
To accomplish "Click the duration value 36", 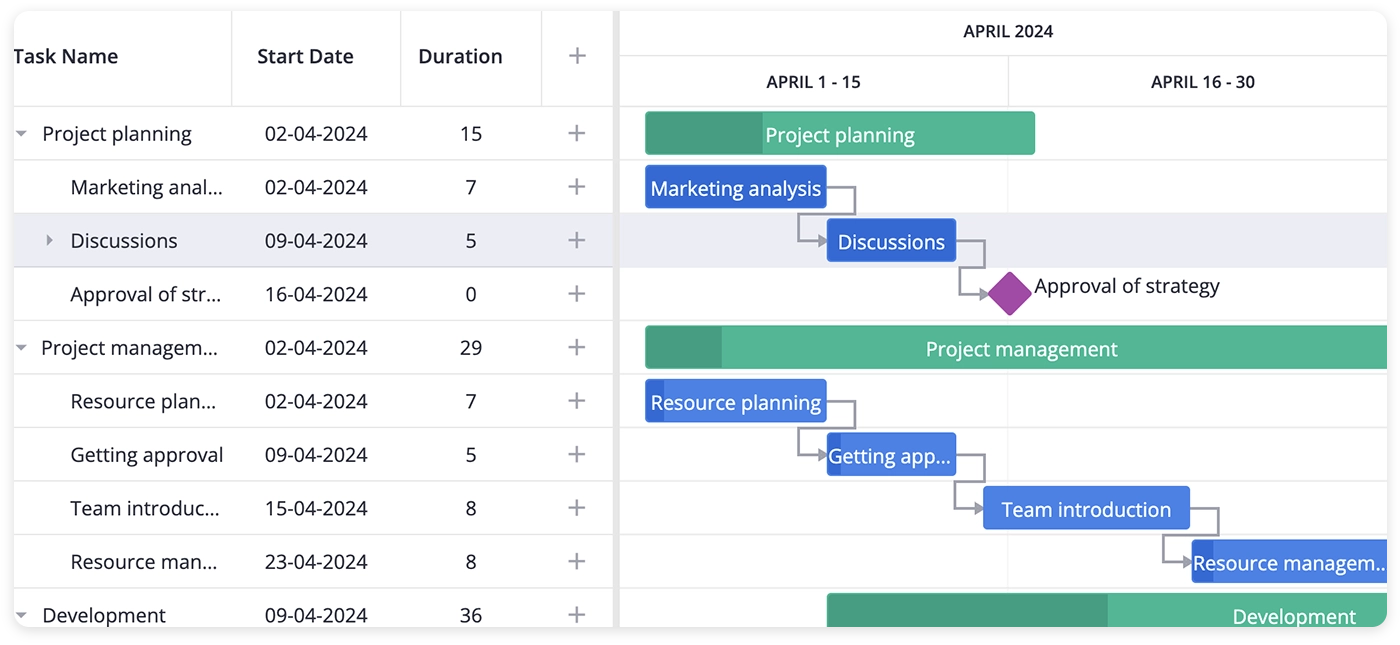I will point(471,616).
